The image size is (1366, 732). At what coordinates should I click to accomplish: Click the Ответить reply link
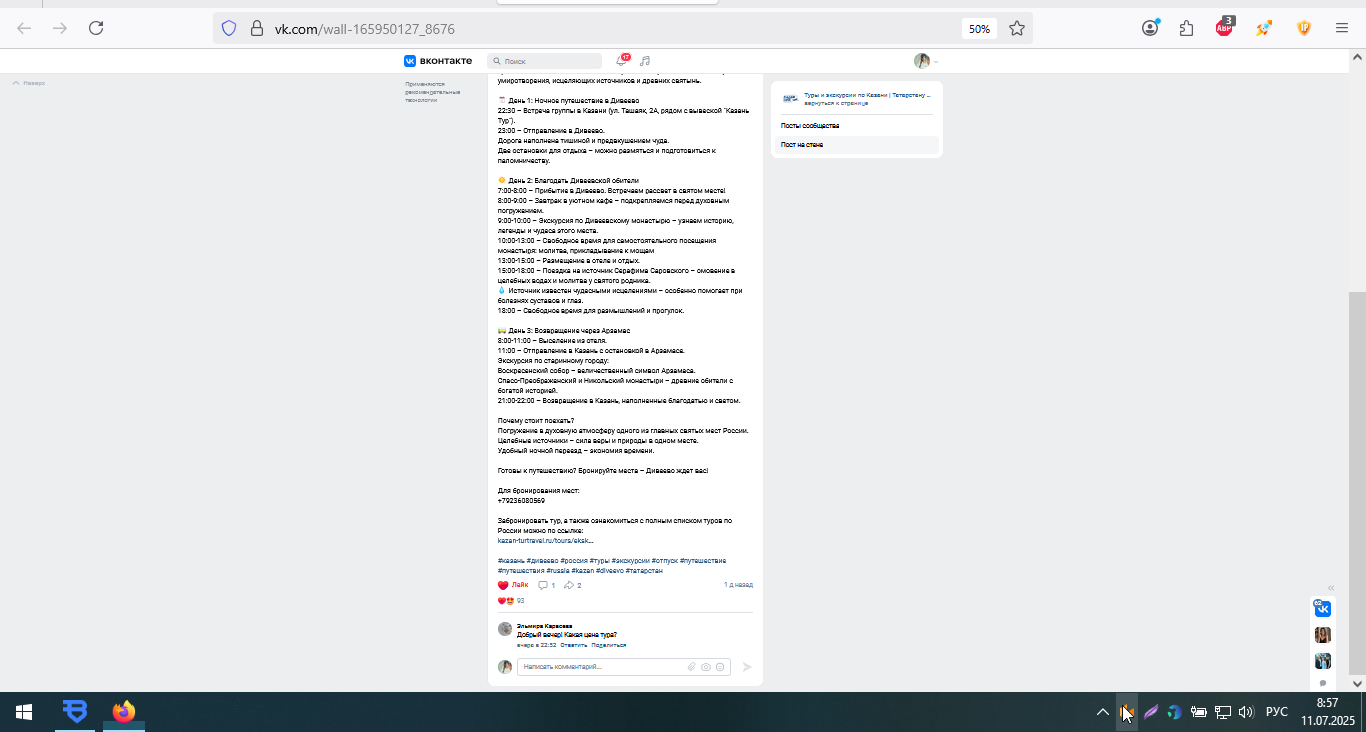point(573,645)
